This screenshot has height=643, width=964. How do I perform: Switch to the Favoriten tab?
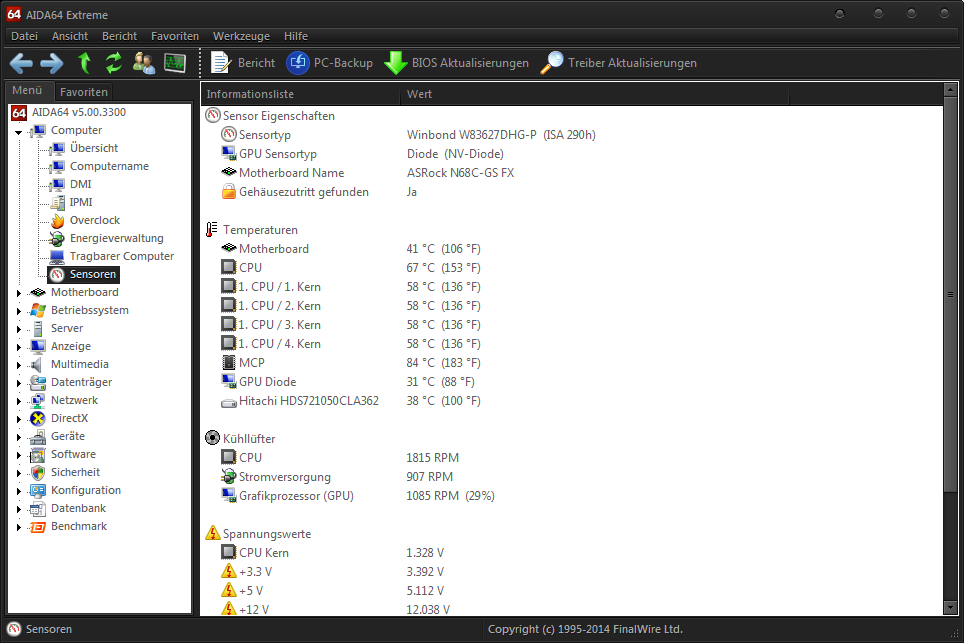click(x=84, y=92)
